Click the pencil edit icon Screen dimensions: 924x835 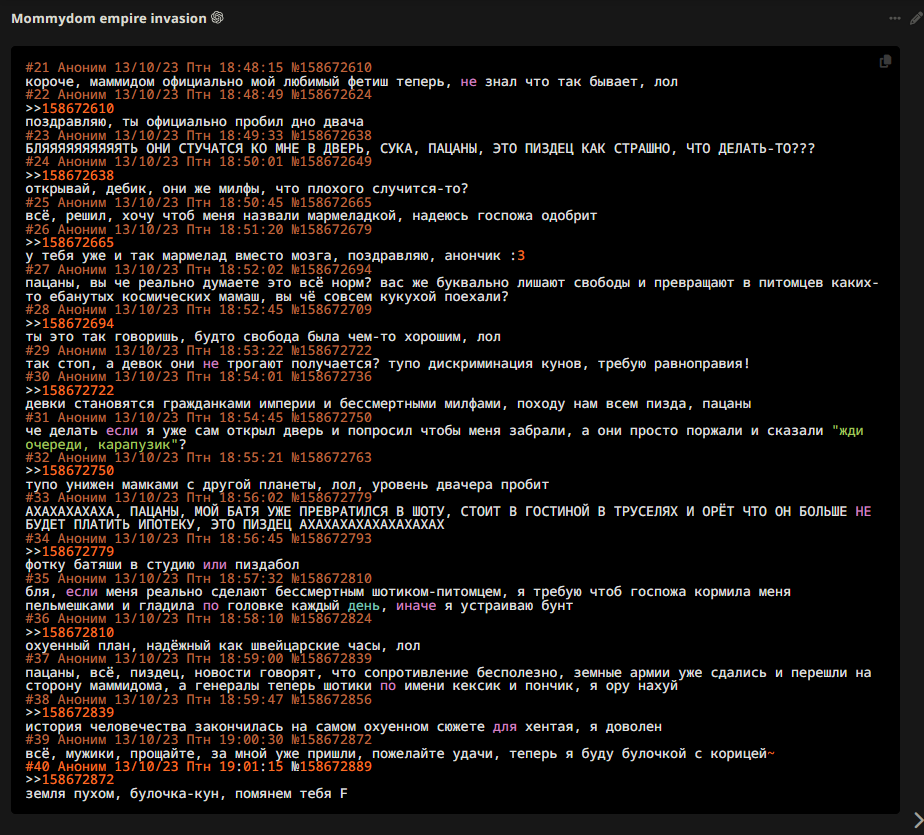(916, 18)
